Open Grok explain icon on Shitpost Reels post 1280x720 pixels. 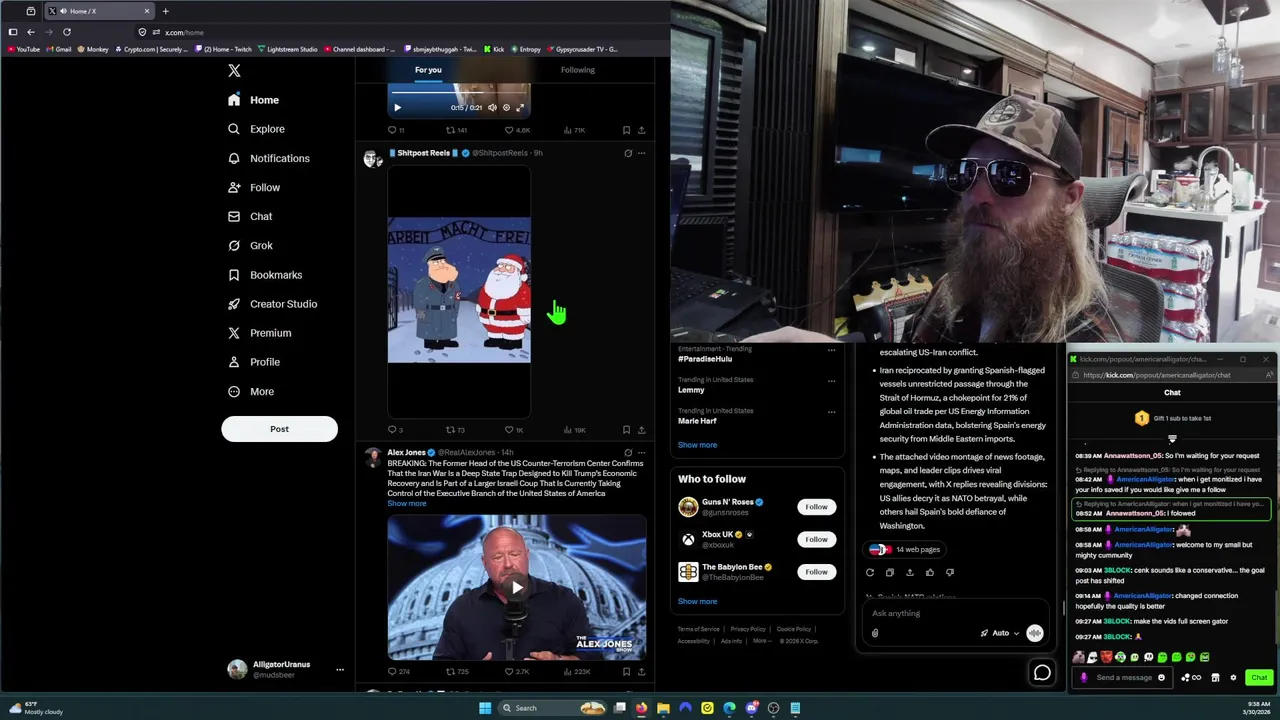(x=628, y=153)
